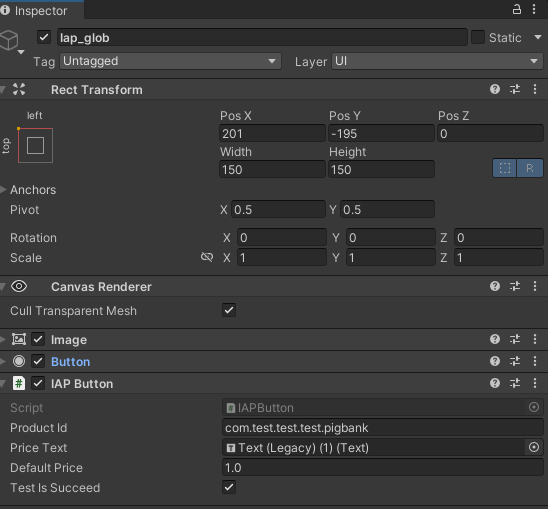Click the Button component header
The width and height of the screenshot is (548, 509).
pos(71,361)
